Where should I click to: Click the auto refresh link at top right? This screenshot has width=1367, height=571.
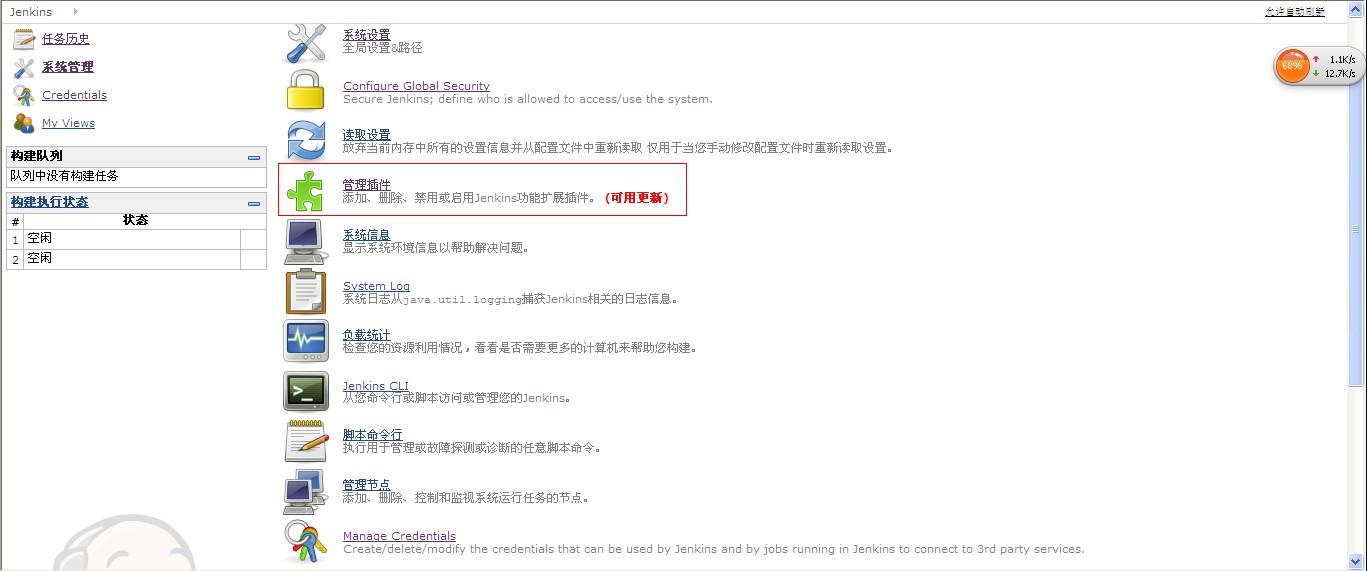(1294, 12)
